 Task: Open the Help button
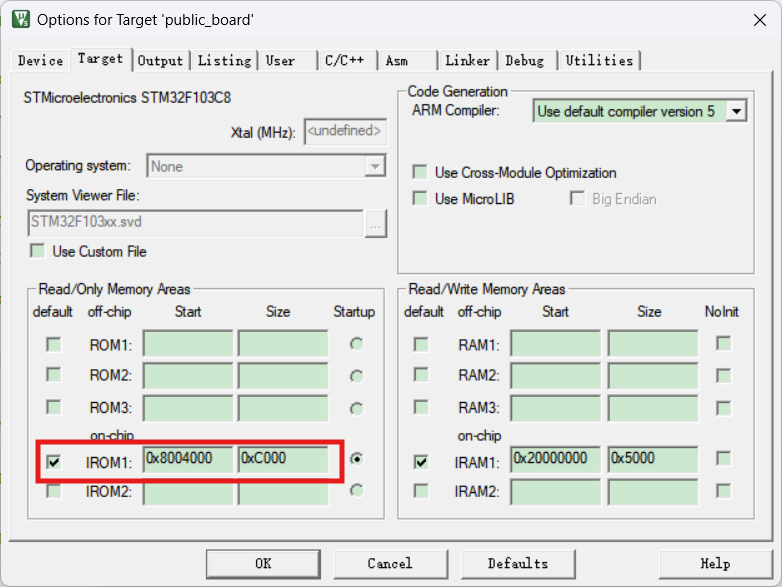click(716, 564)
